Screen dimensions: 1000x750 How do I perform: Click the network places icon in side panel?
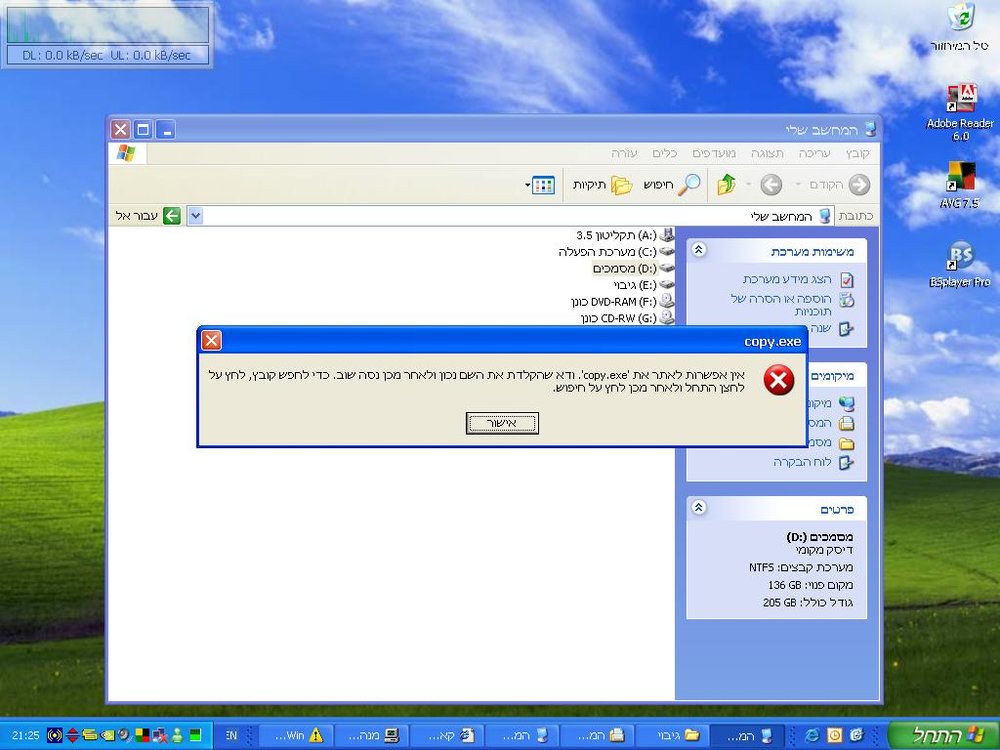[x=846, y=403]
